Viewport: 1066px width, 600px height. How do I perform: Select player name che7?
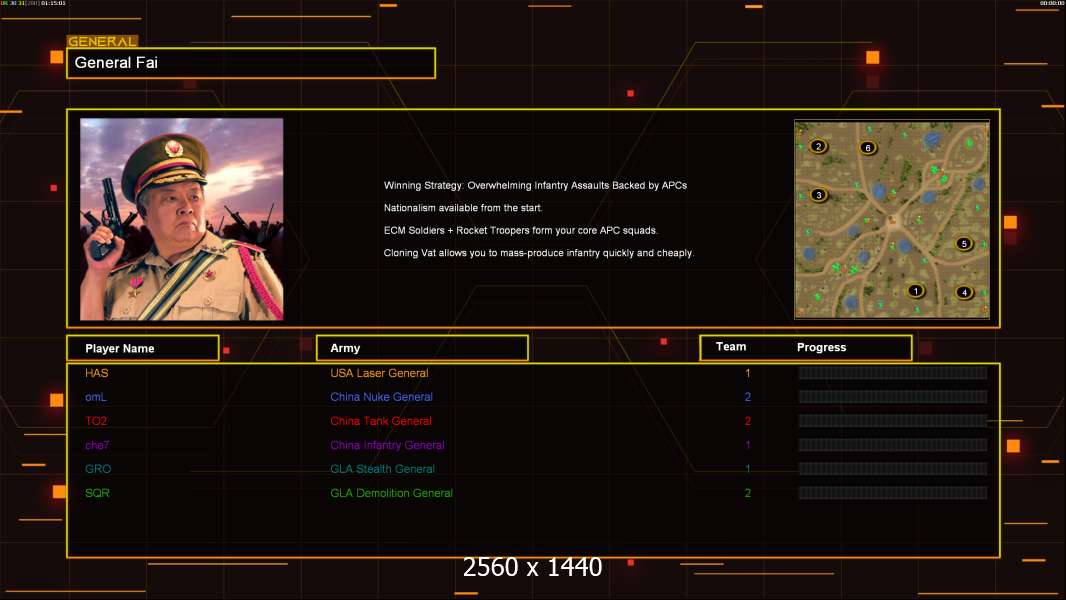pyautogui.click(x=97, y=445)
